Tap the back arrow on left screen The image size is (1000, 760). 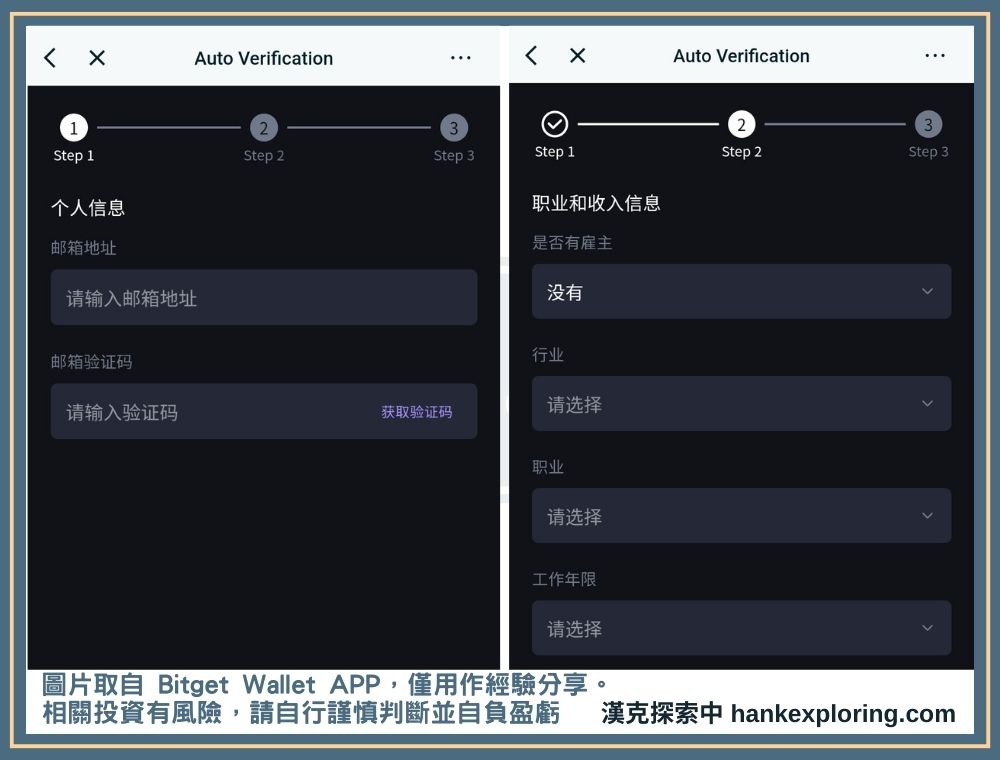pyautogui.click(x=49, y=57)
